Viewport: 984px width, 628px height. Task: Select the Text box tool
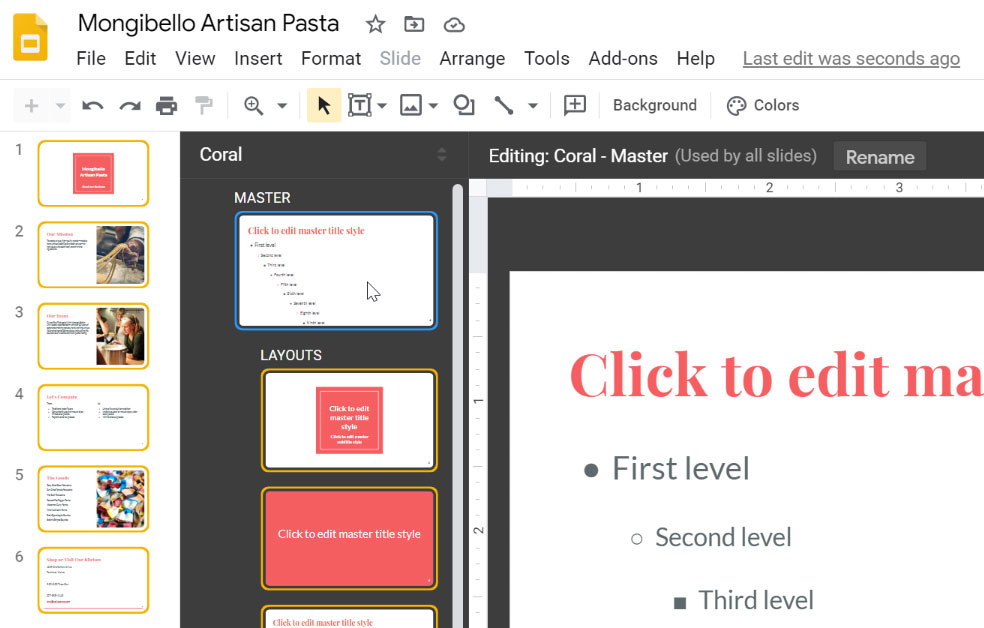click(x=360, y=106)
